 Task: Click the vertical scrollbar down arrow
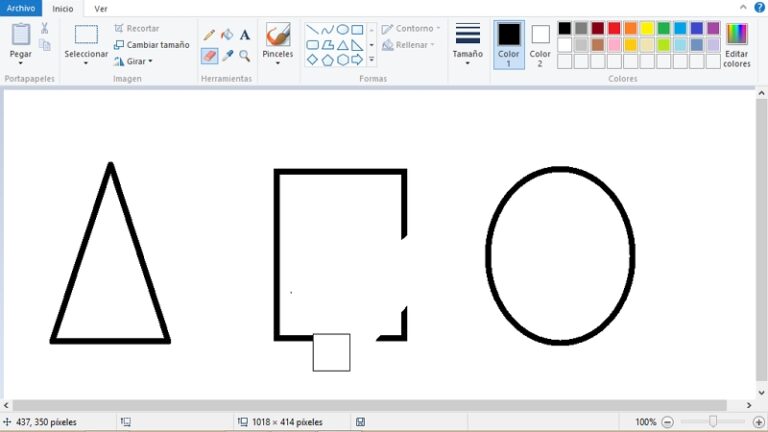point(761,392)
